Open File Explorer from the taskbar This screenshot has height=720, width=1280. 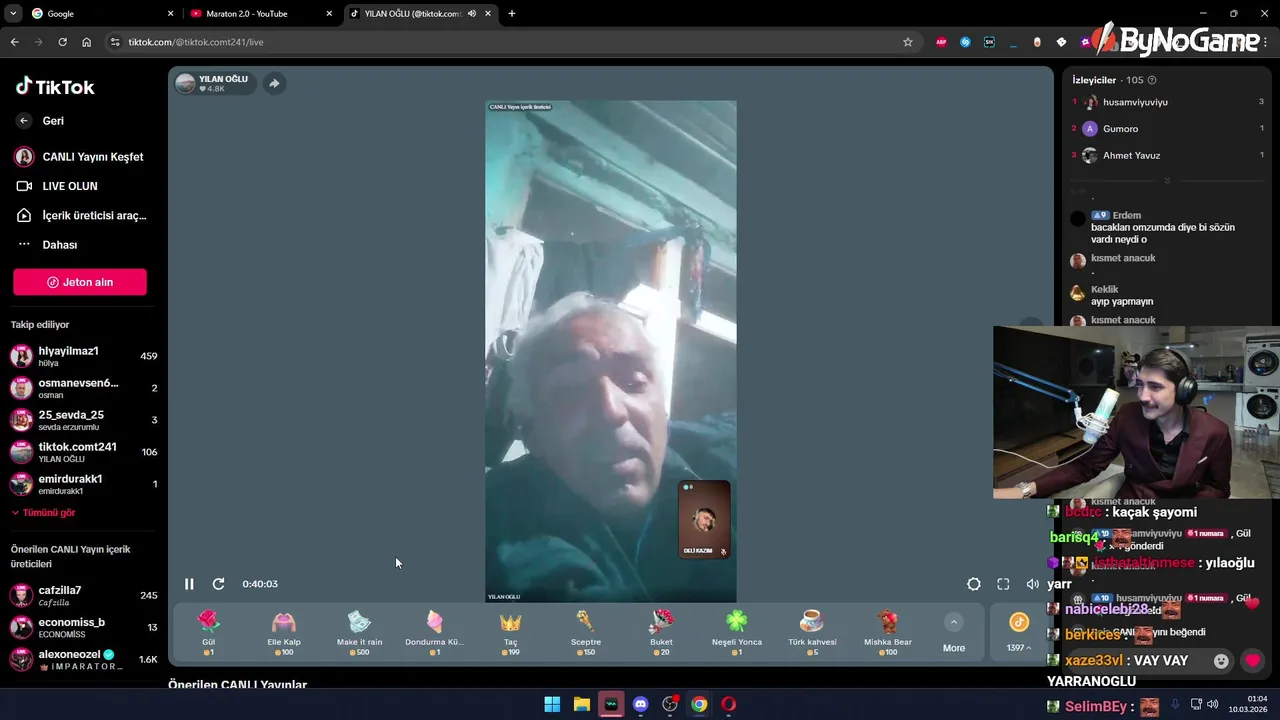pyautogui.click(x=582, y=704)
